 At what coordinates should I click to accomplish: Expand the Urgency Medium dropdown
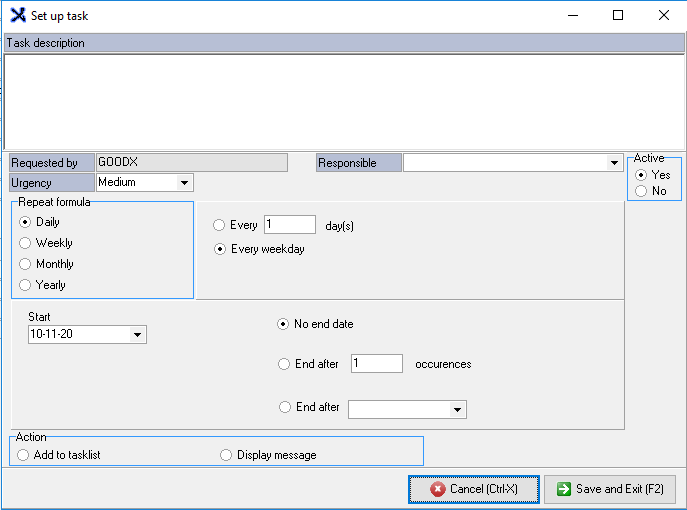tap(184, 183)
